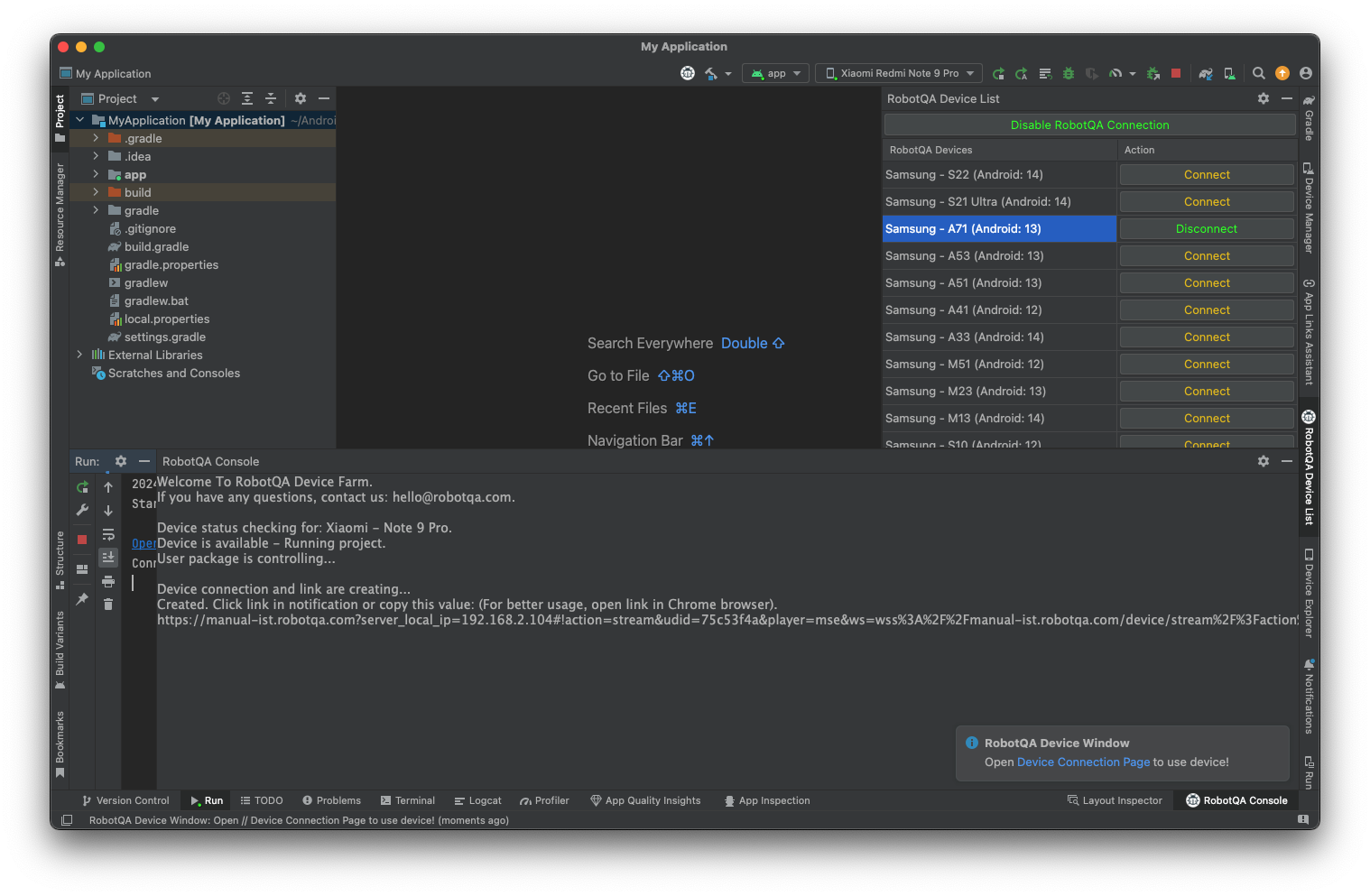This screenshot has width=1370, height=896.
Task: Click Disconnect for Samsung A71
Action: pos(1206,229)
